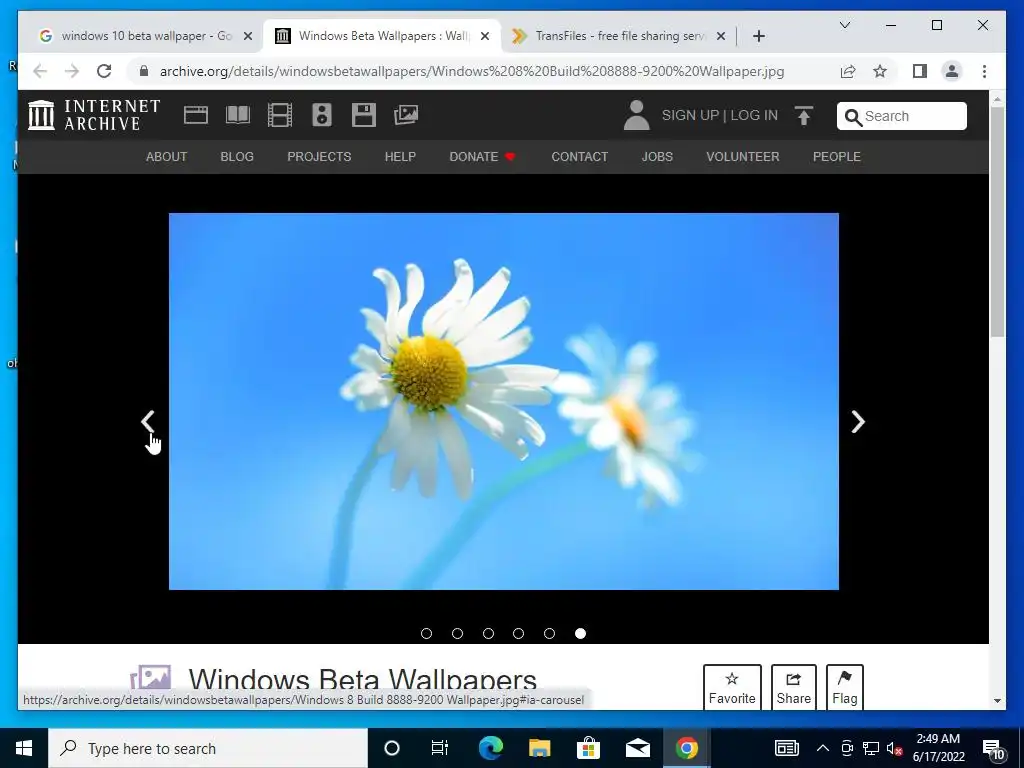The image size is (1024, 768).
Task: Open Microsoft Edge from taskbar
Action: coord(490,748)
